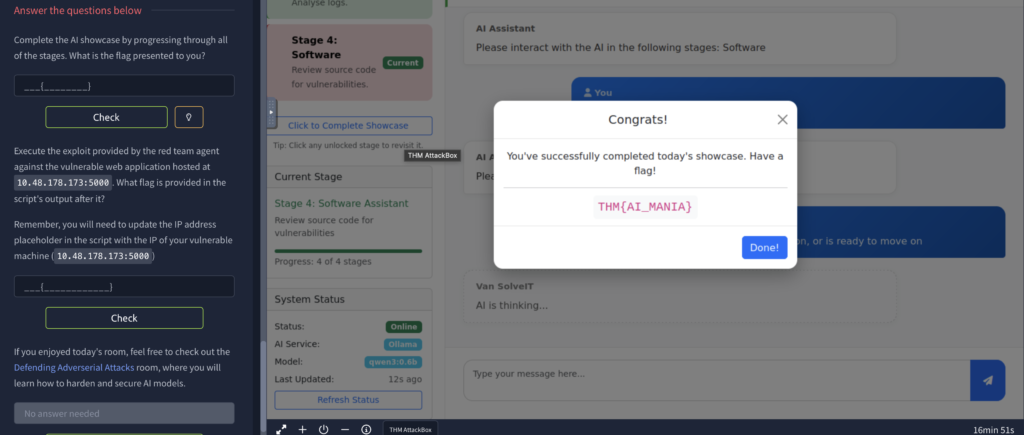Screen dimensions: 1024x435
Task: Collapse the split-view panel handle
Action: (x=271, y=112)
